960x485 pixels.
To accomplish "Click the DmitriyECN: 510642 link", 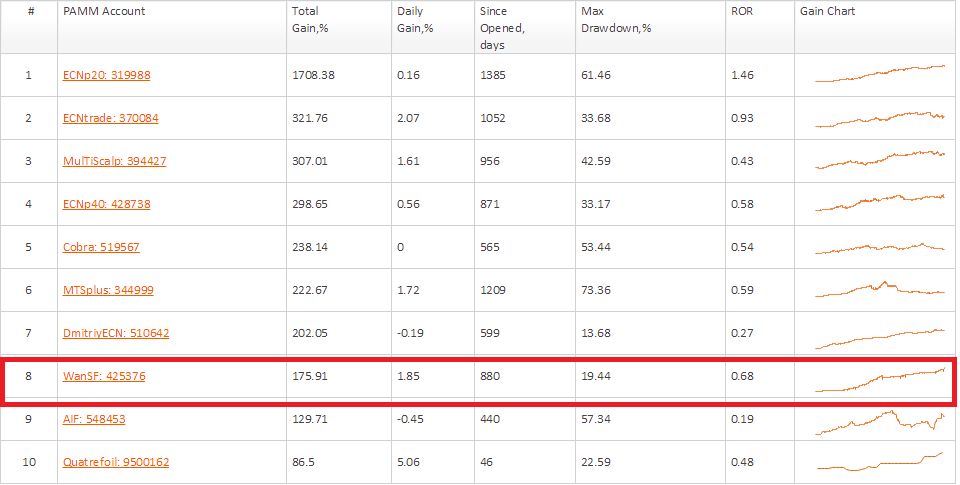I will click(116, 333).
